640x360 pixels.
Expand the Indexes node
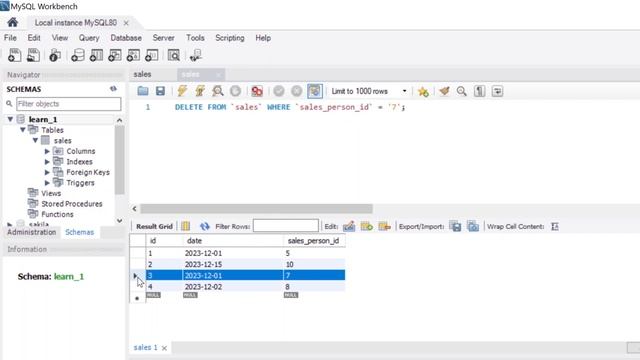point(47,162)
